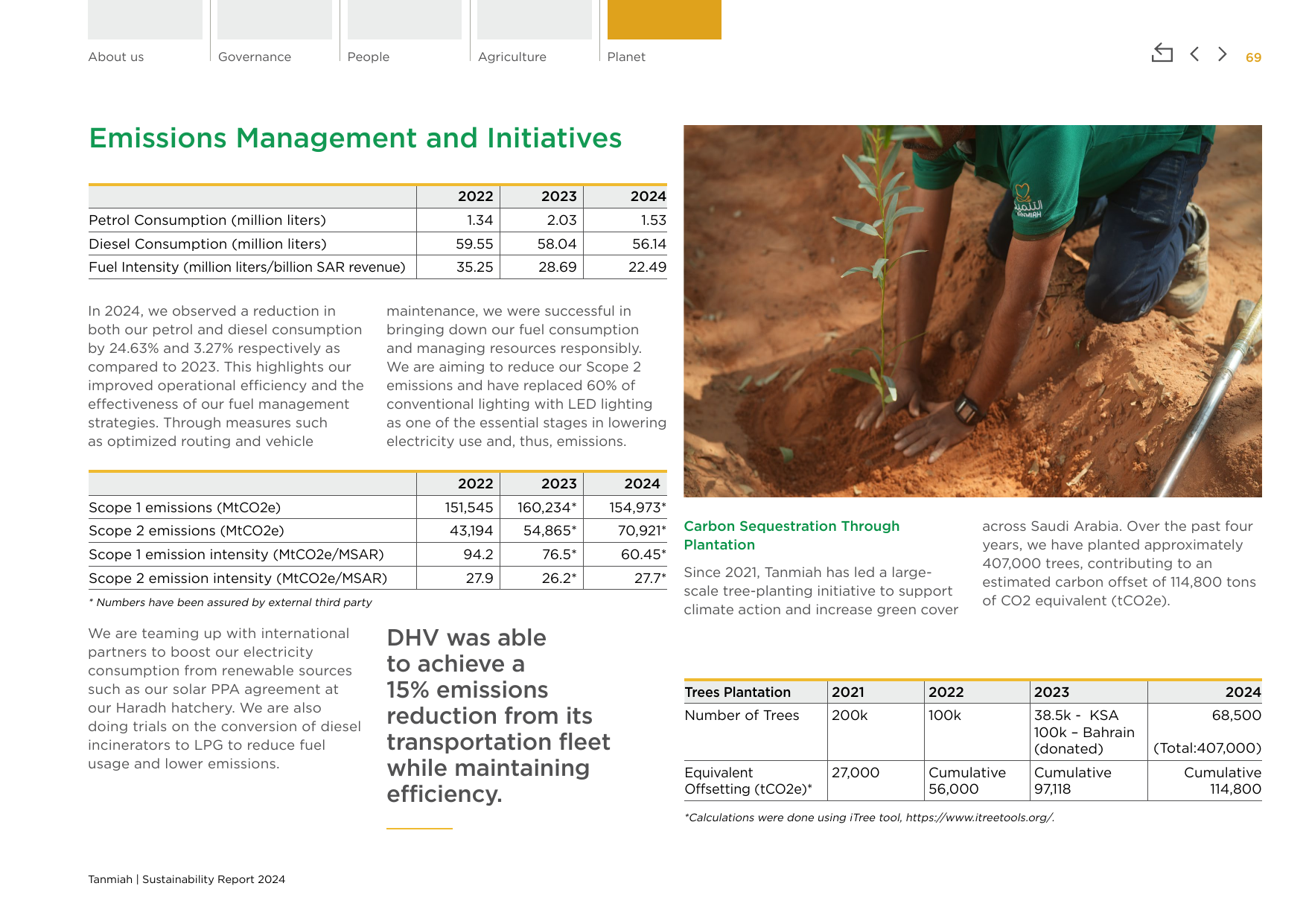
Task: Select the Petrol Consumption row label
Action: pyautogui.click(x=207, y=220)
